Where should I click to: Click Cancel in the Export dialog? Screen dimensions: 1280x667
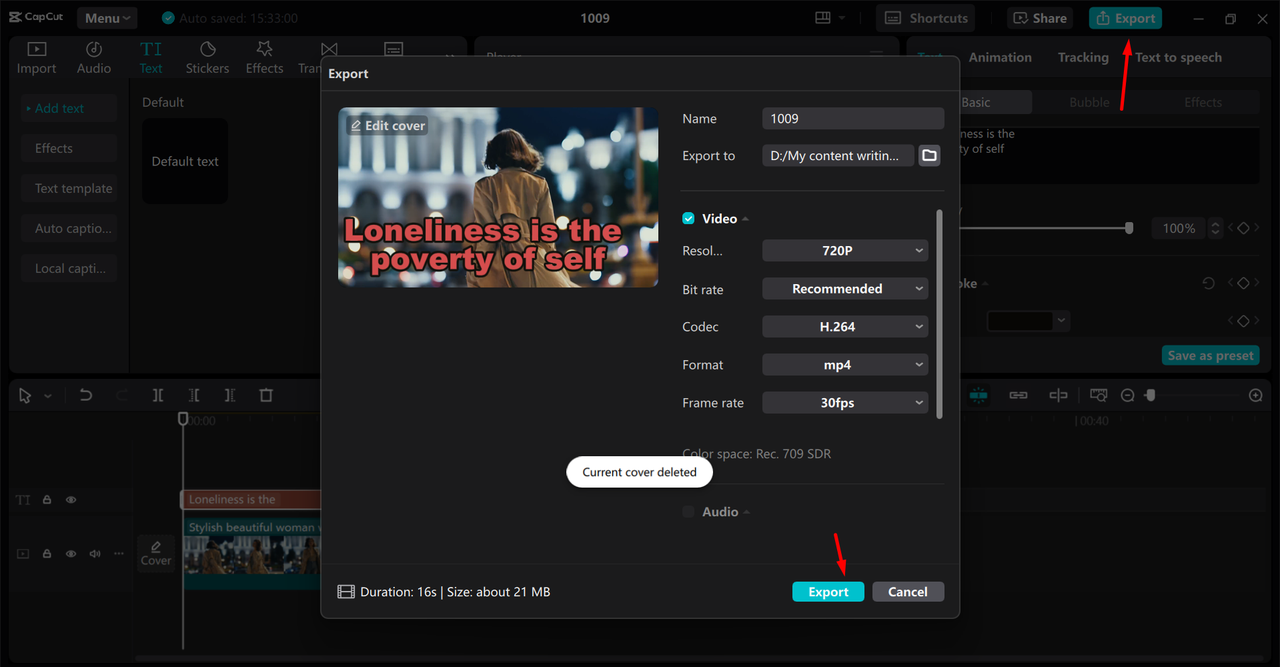[908, 592]
